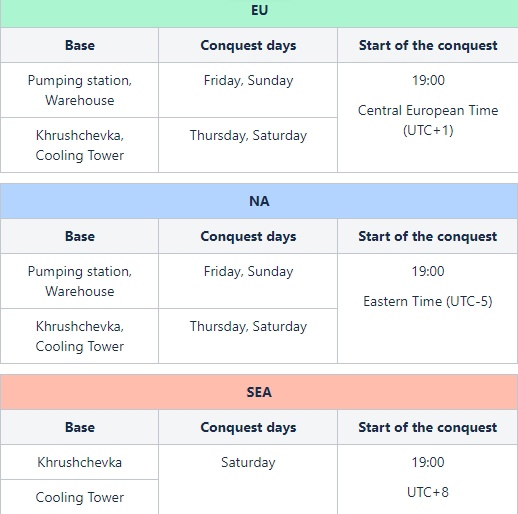Click the UTC+8 start time text
The height and width of the screenshot is (514, 518).
[x=428, y=492]
